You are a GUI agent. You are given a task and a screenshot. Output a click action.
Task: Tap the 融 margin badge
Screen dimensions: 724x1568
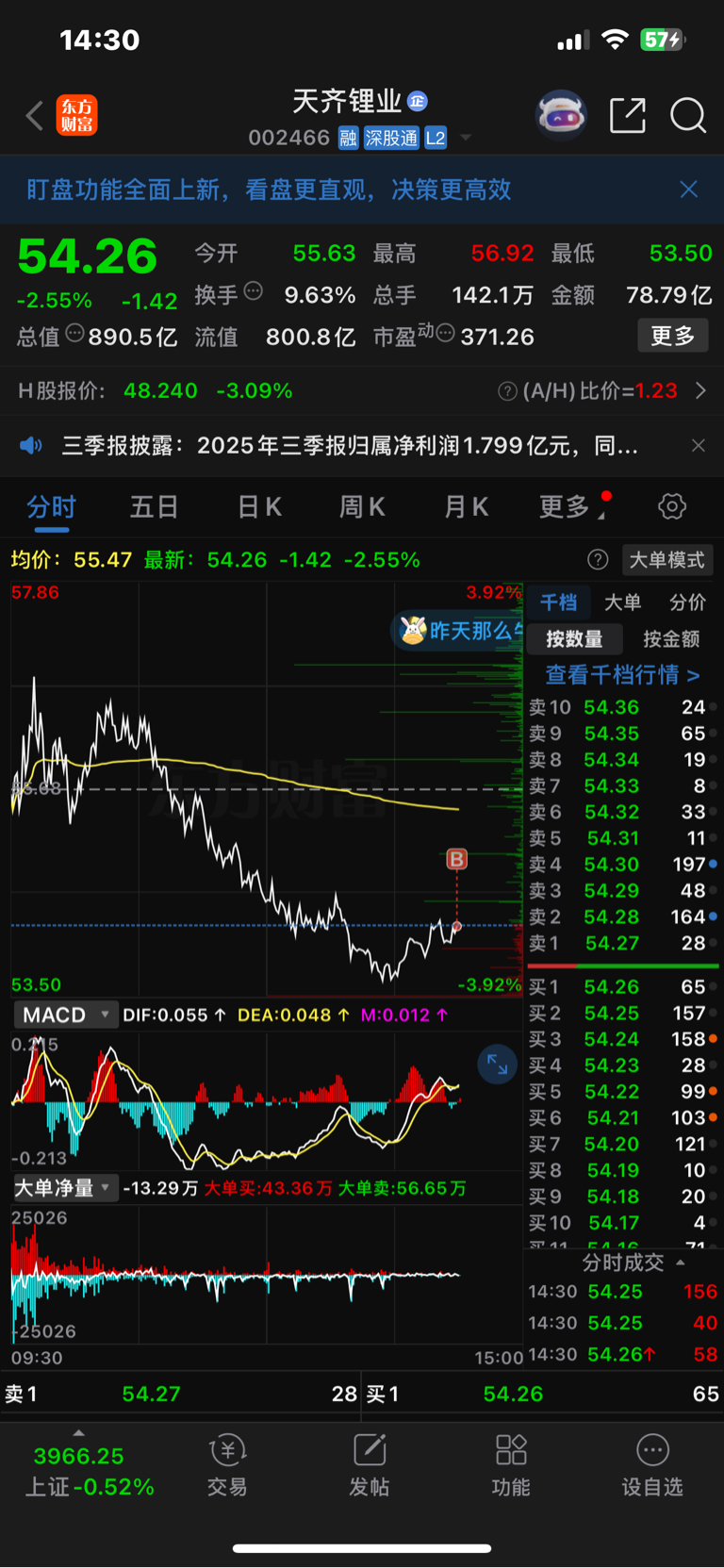(x=348, y=138)
